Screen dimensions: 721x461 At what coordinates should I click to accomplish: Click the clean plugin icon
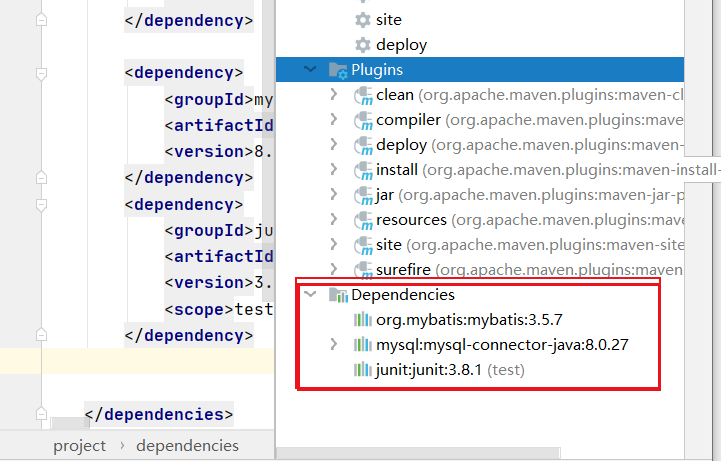coord(363,96)
